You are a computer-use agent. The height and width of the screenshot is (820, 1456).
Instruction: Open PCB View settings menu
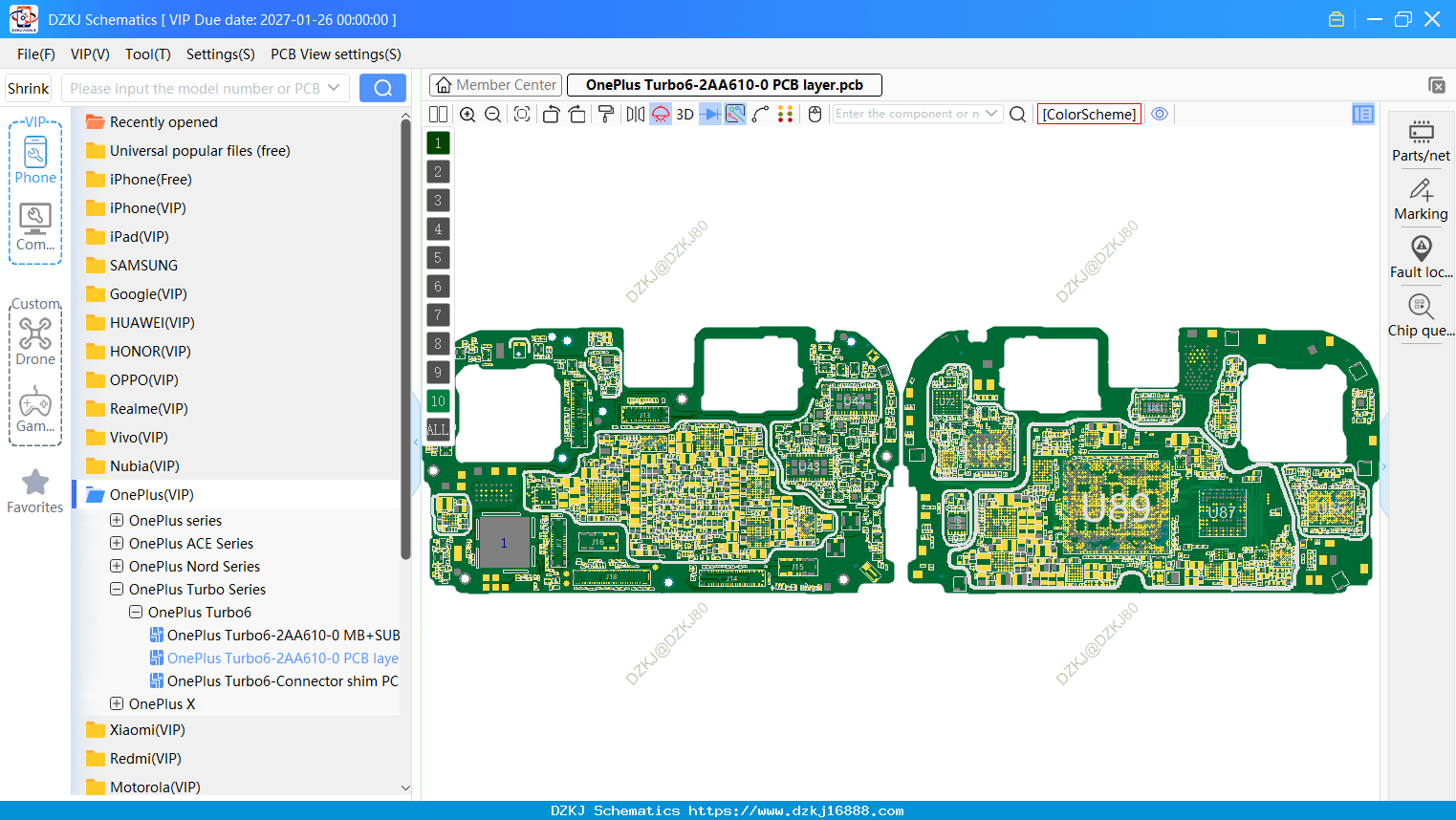336,54
